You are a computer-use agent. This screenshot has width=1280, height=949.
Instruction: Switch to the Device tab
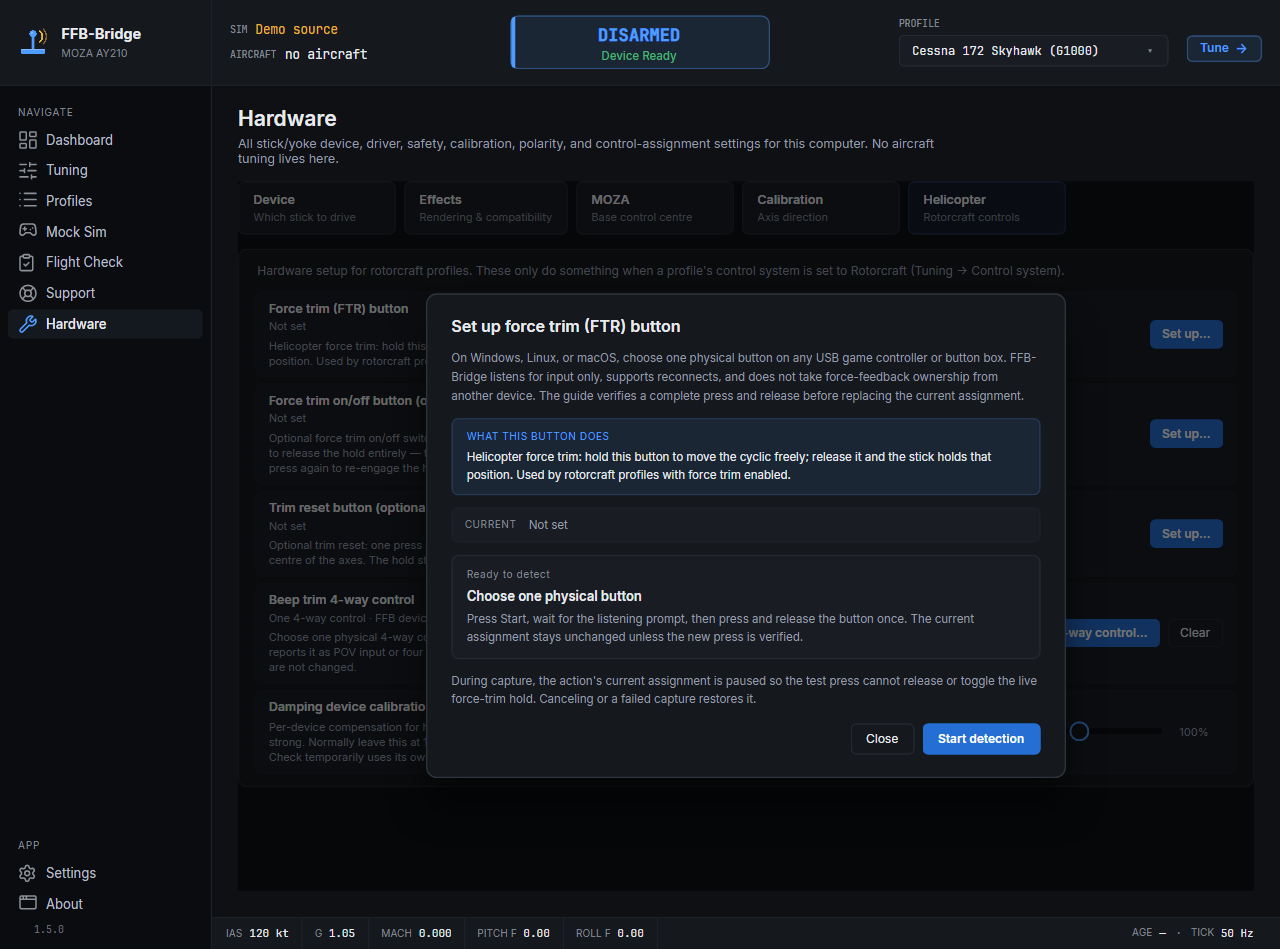tap(317, 208)
